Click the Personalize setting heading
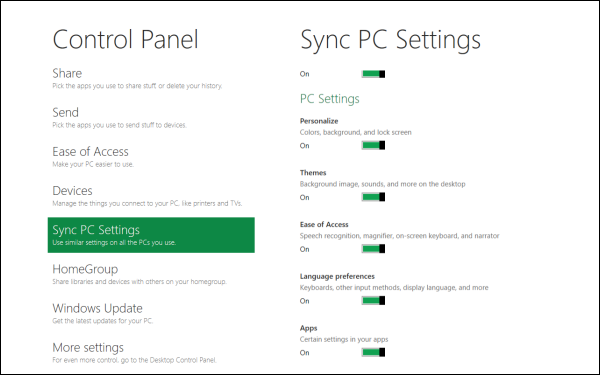 pyautogui.click(x=319, y=121)
